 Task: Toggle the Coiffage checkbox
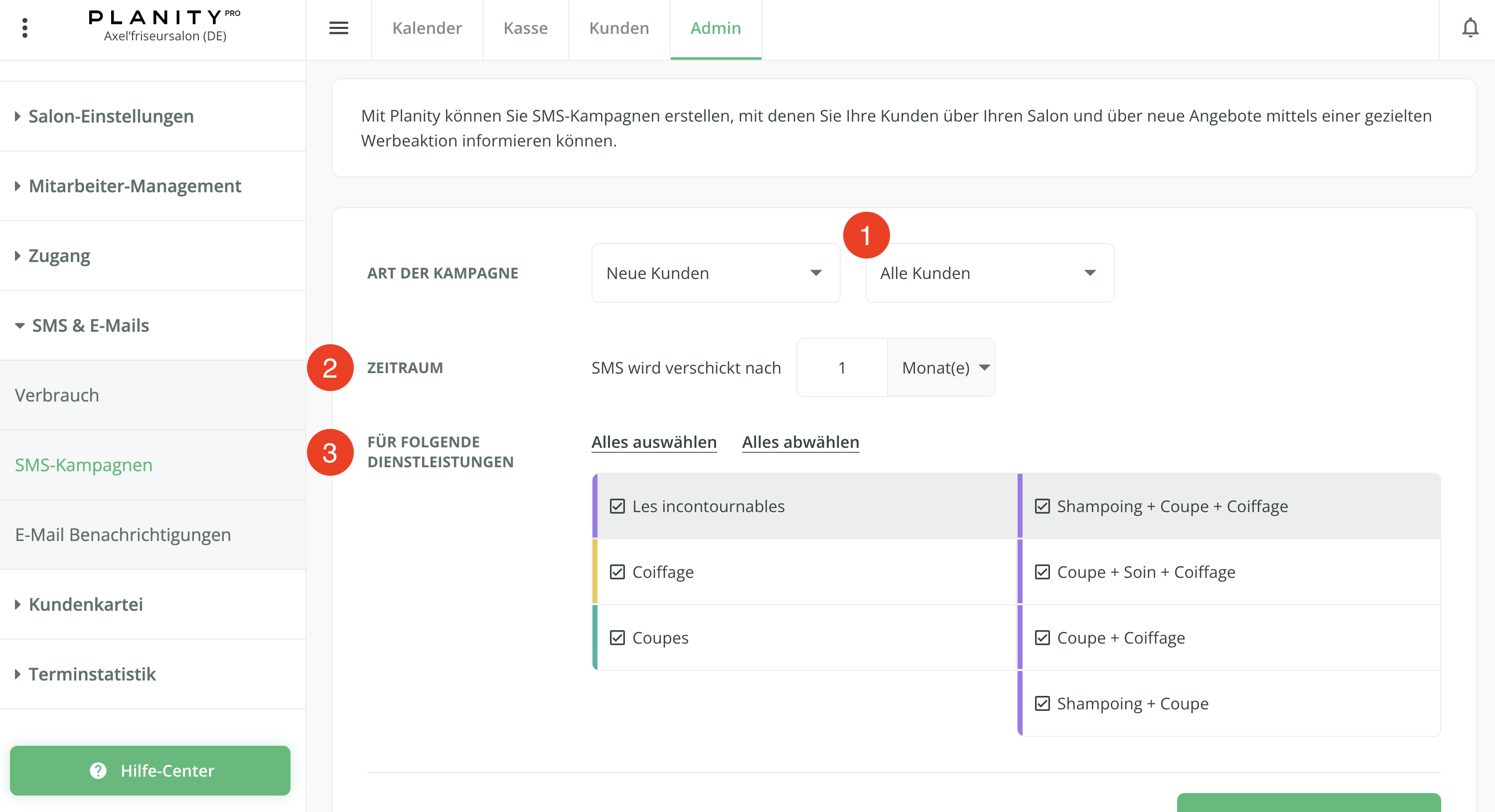(x=617, y=572)
